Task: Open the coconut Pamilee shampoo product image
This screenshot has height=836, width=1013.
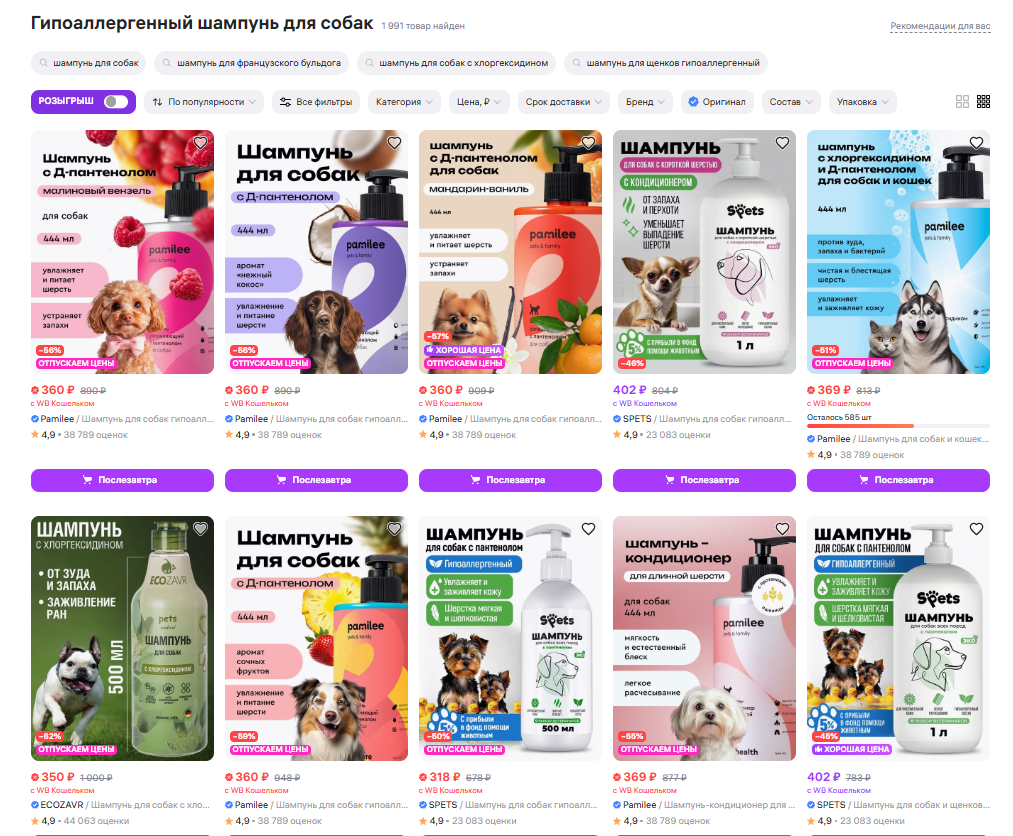Action: 317,252
